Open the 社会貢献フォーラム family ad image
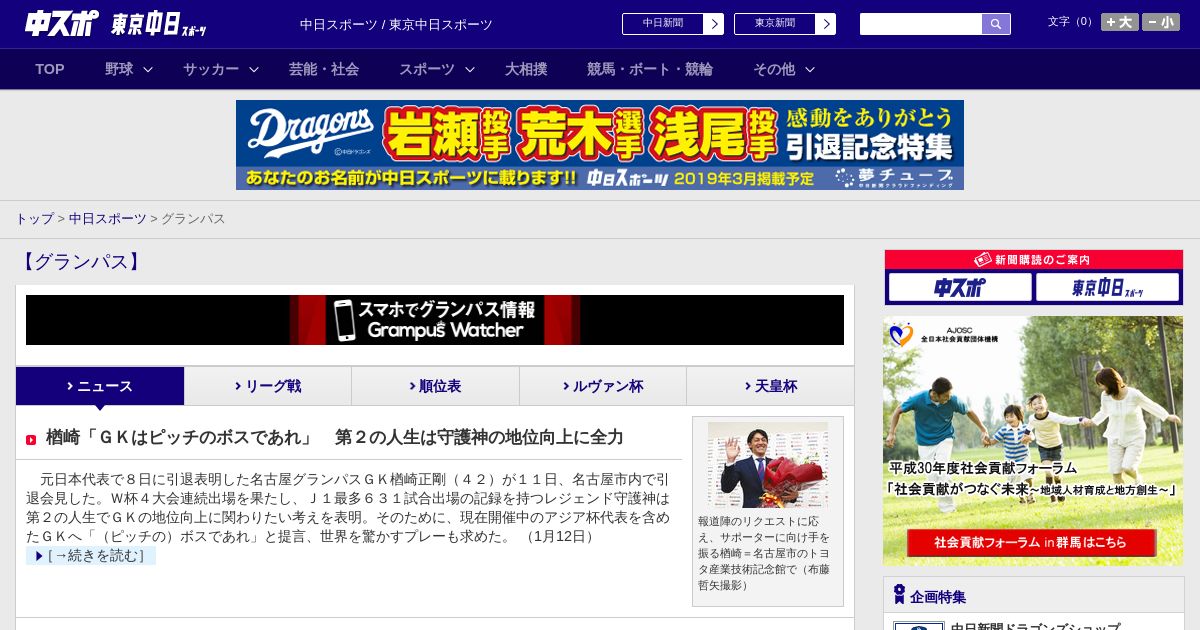1200x630 pixels. click(1033, 441)
